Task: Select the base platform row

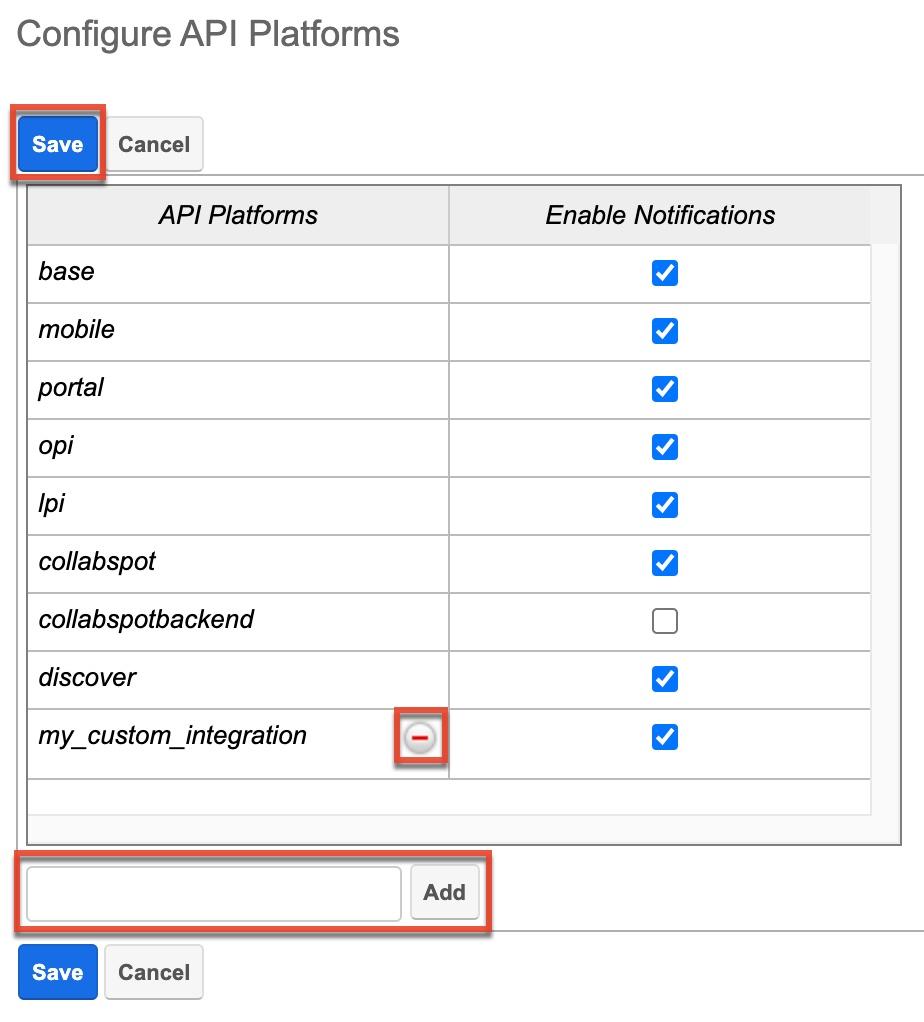Action: click(237, 273)
